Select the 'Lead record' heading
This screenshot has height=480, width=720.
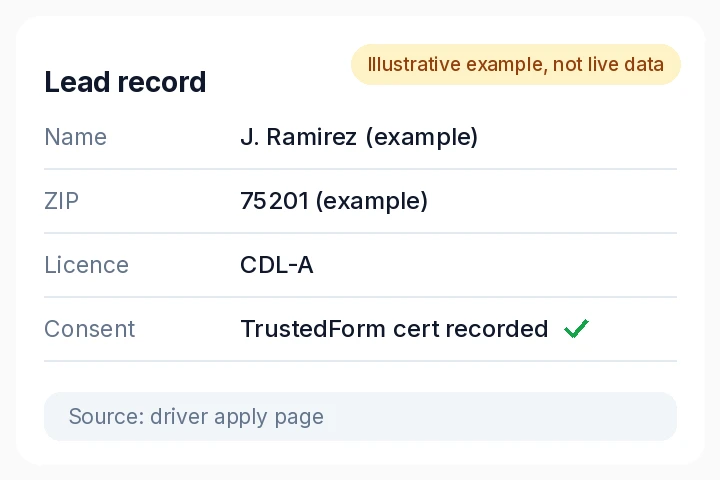(125, 82)
